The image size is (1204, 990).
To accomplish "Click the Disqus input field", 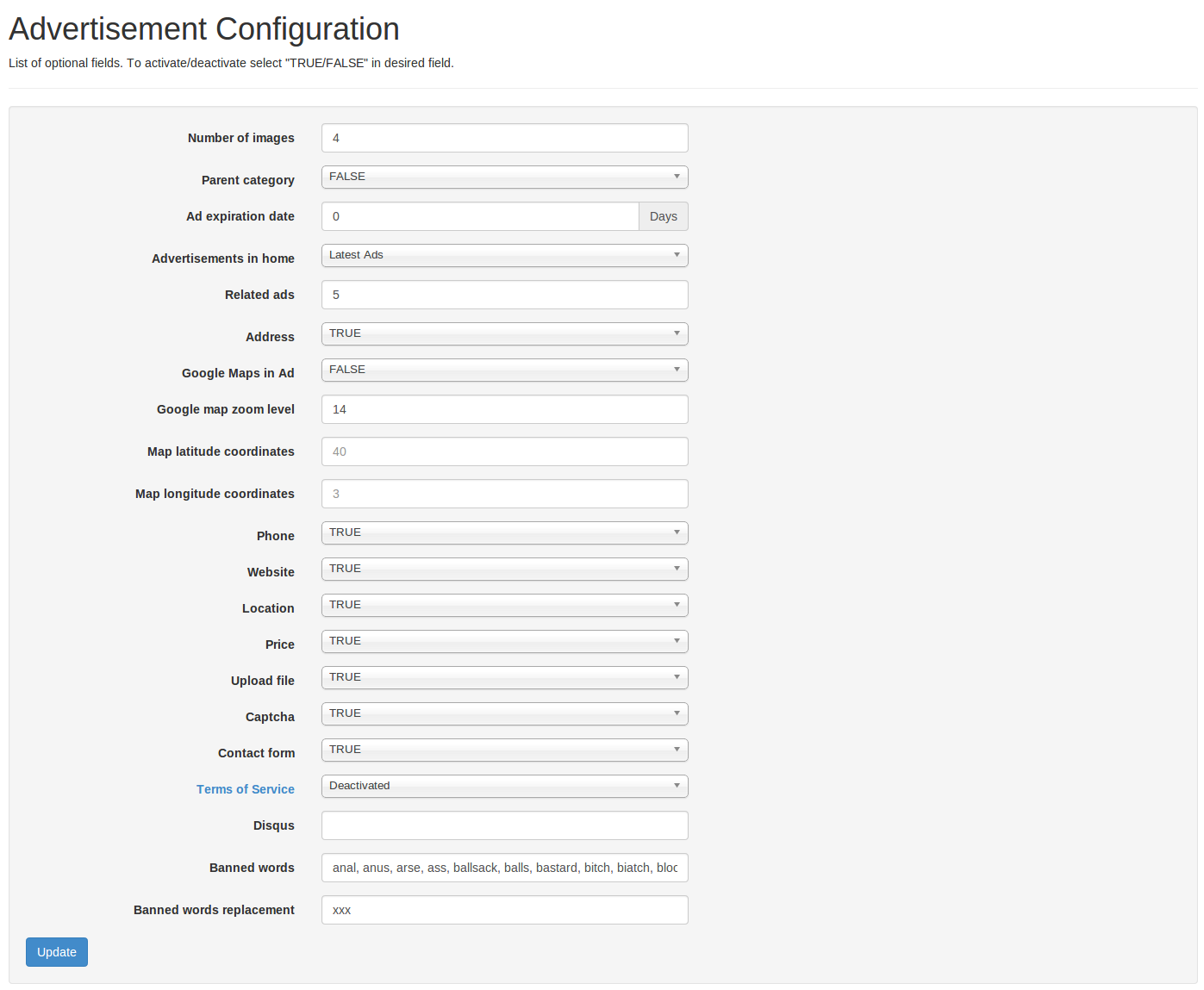I will click(504, 825).
